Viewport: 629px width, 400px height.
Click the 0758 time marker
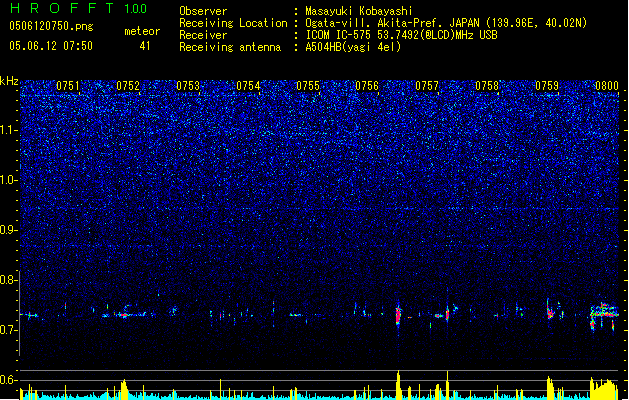click(487, 86)
